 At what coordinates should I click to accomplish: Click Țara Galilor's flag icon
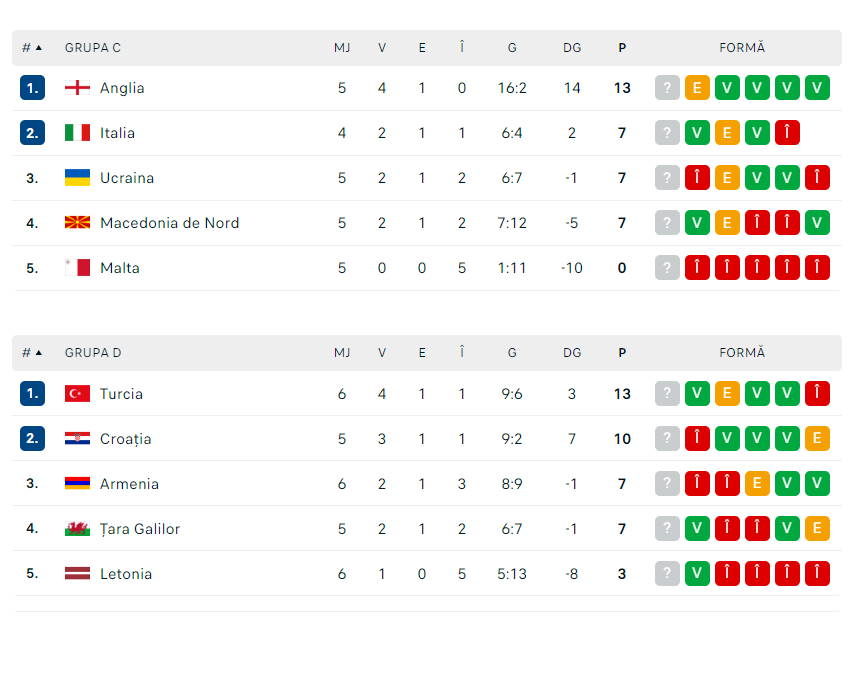[x=78, y=528]
